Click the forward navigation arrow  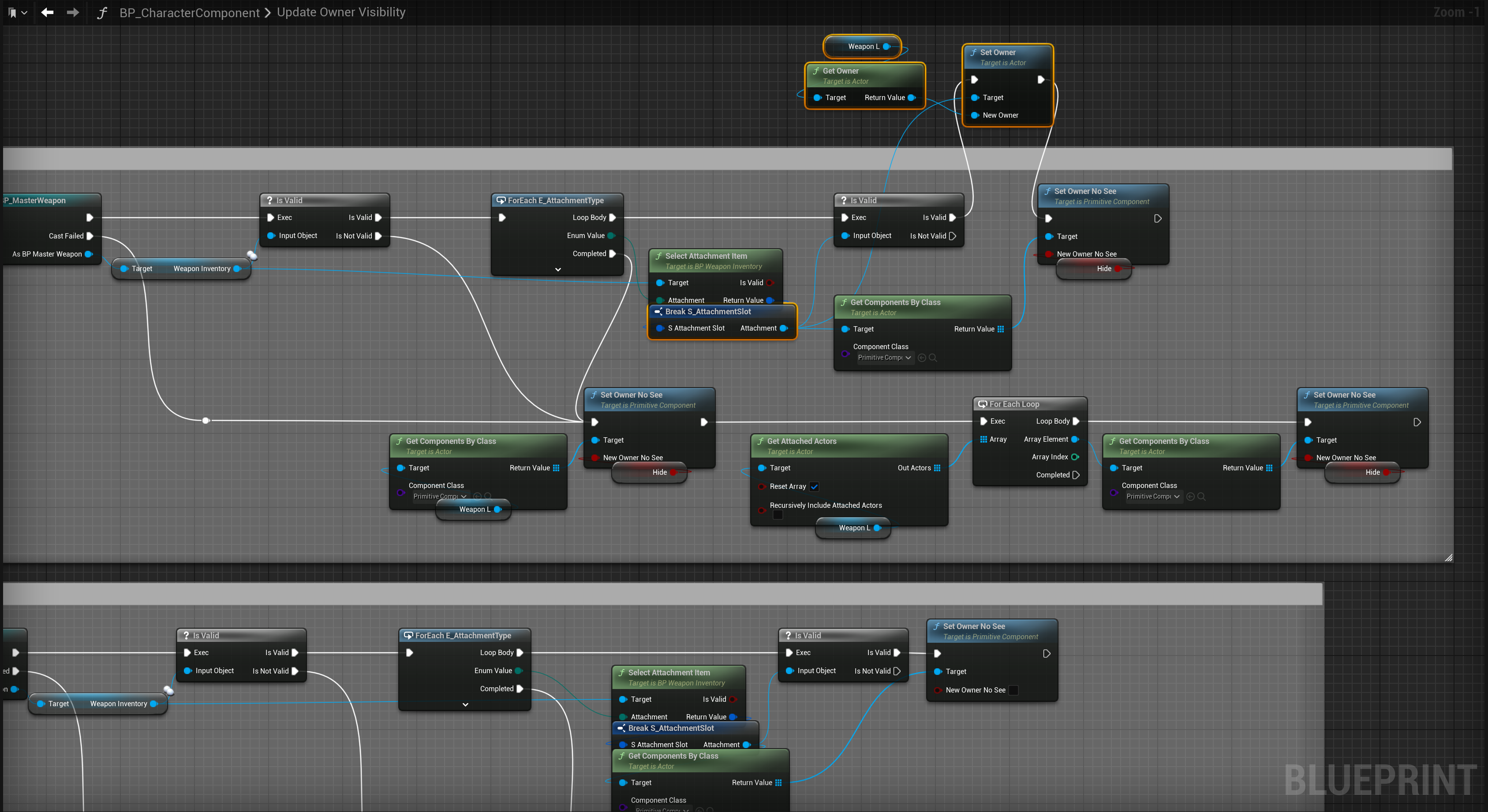tap(73, 12)
